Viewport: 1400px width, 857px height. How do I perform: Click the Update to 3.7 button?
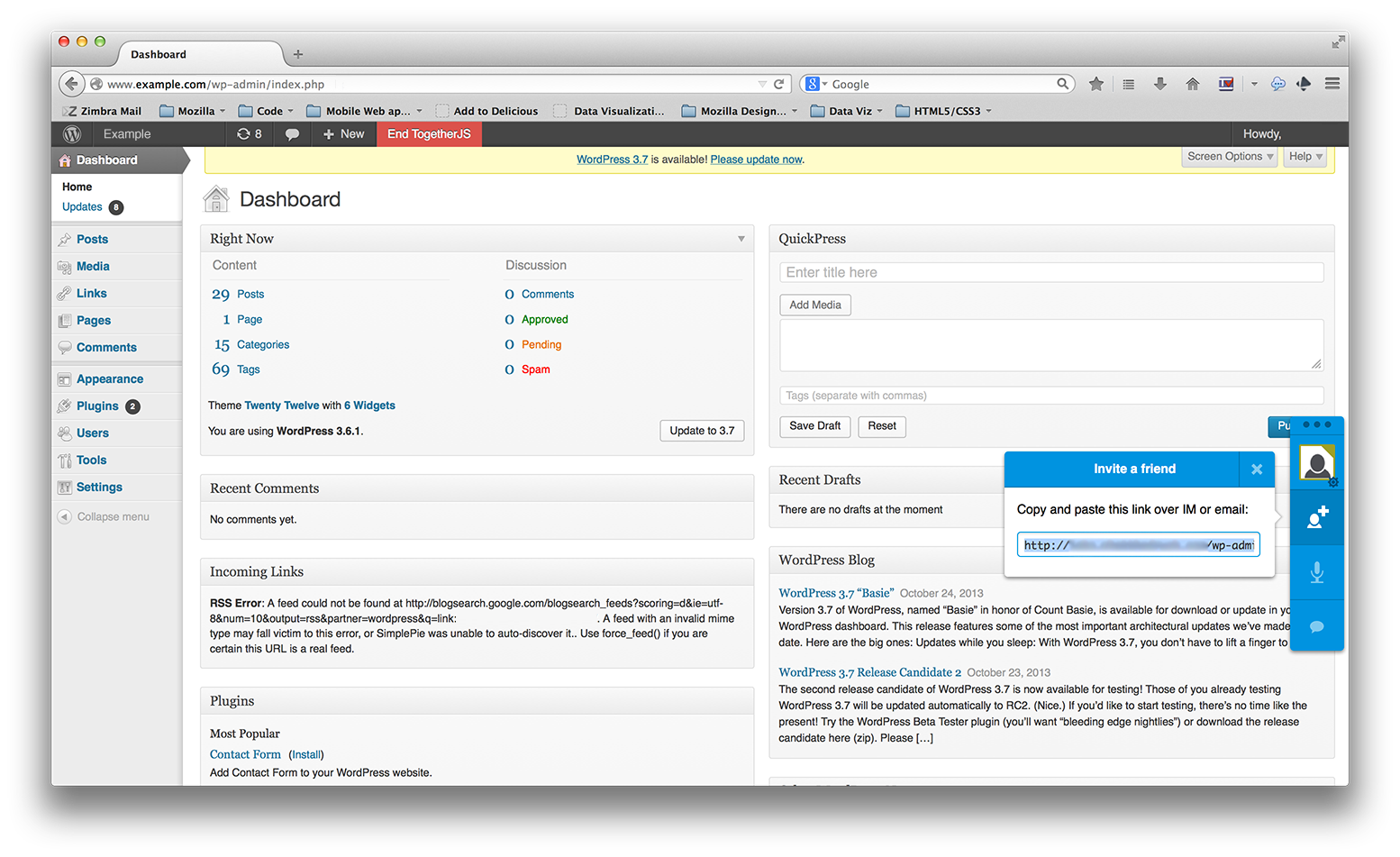(x=702, y=431)
